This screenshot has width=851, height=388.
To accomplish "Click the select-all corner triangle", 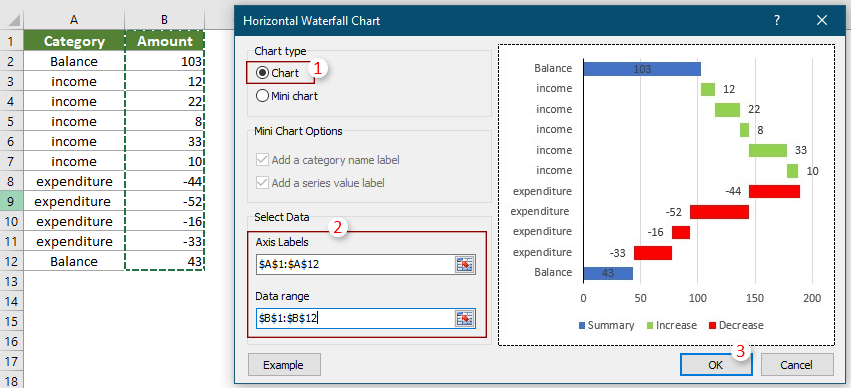I will [15, 21].
